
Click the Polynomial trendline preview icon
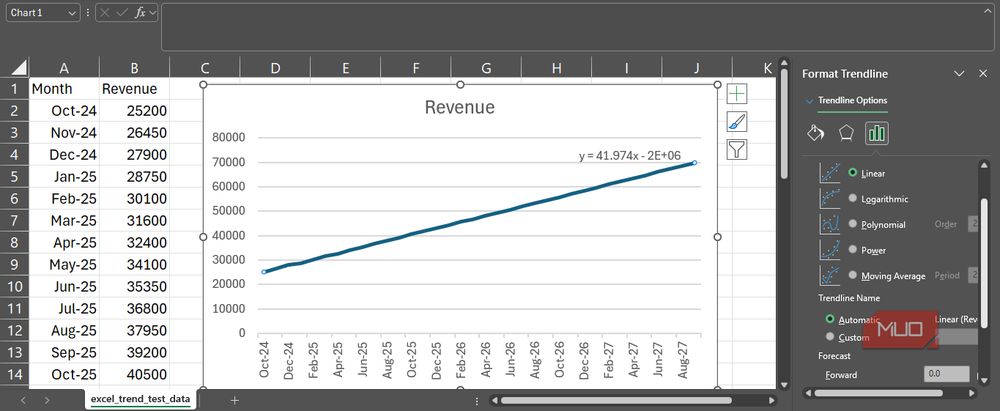click(830, 224)
